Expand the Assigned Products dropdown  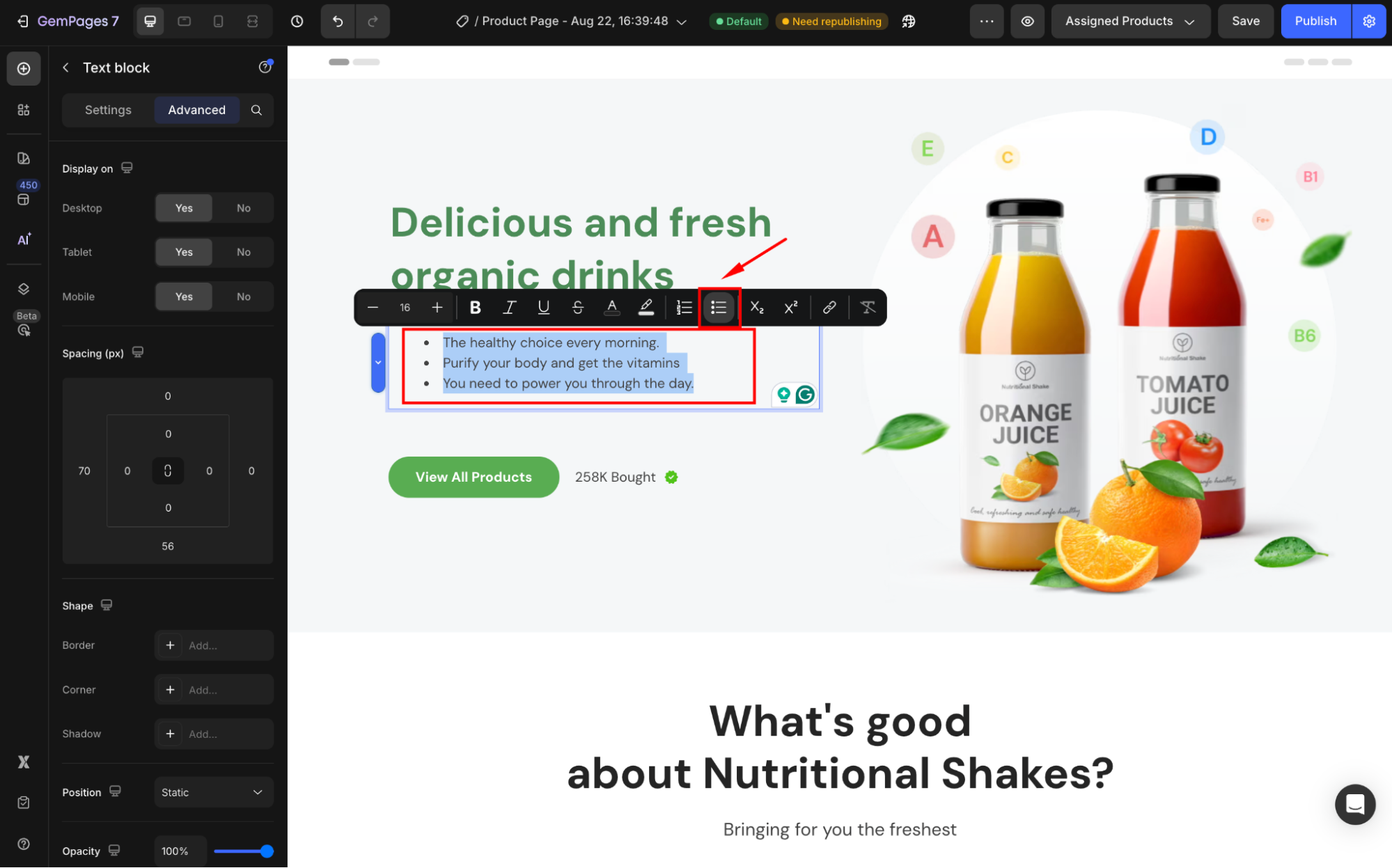pyautogui.click(x=1129, y=22)
